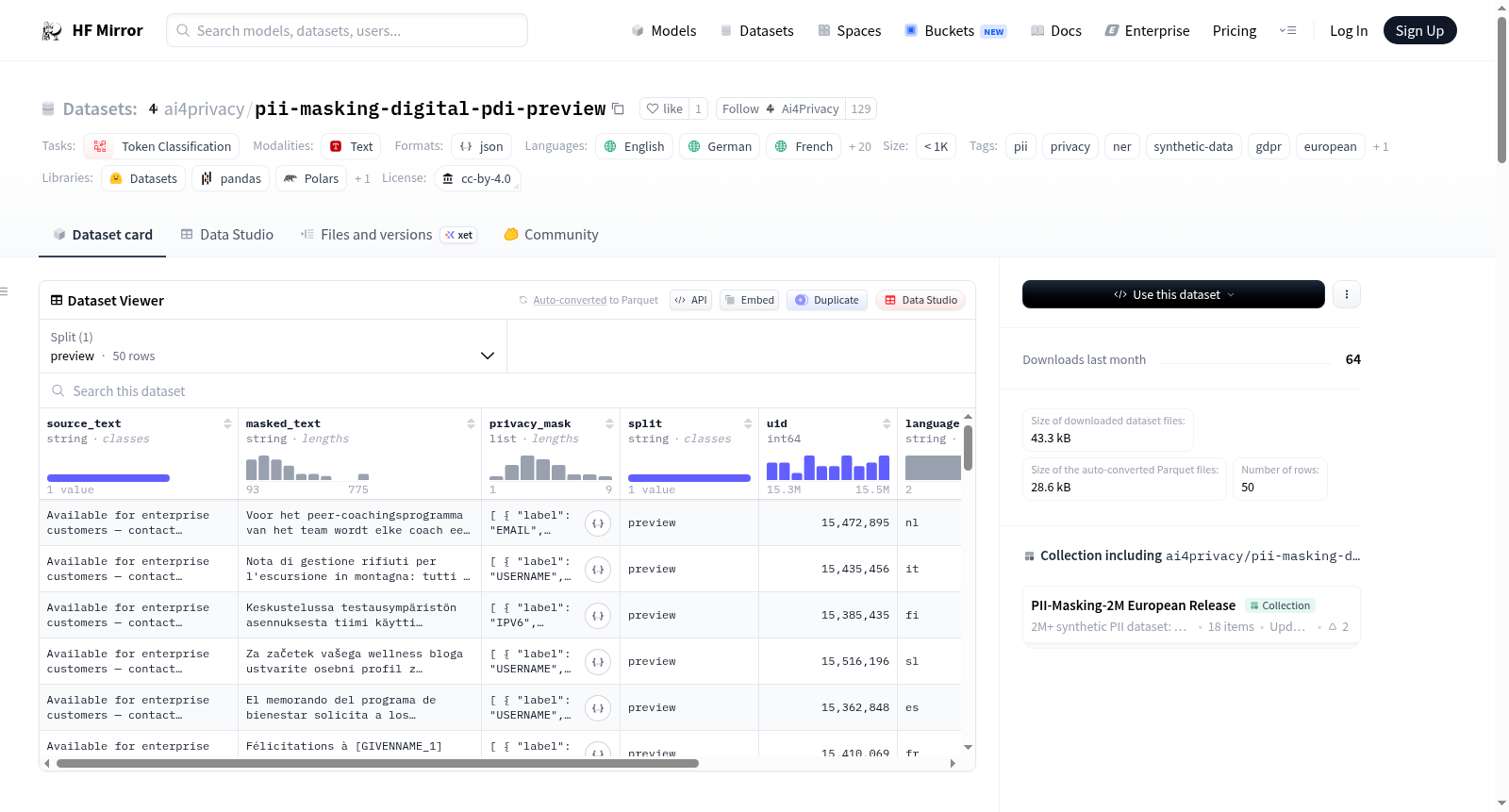Viewport: 1509px width, 812px height.
Task: Click the Log In link
Action: (x=1349, y=31)
